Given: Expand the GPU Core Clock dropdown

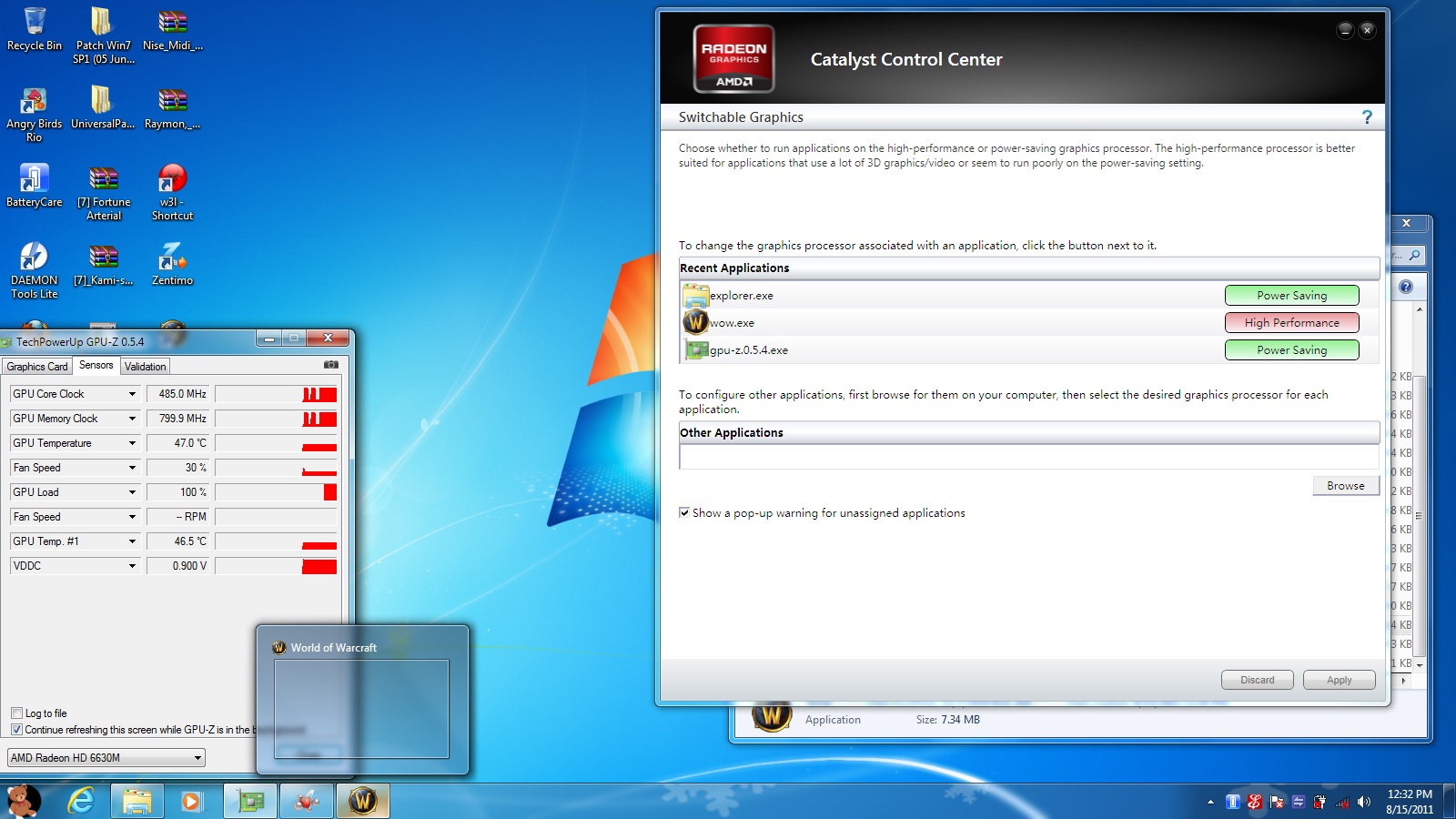Looking at the screenshot, I should (132, 394).
